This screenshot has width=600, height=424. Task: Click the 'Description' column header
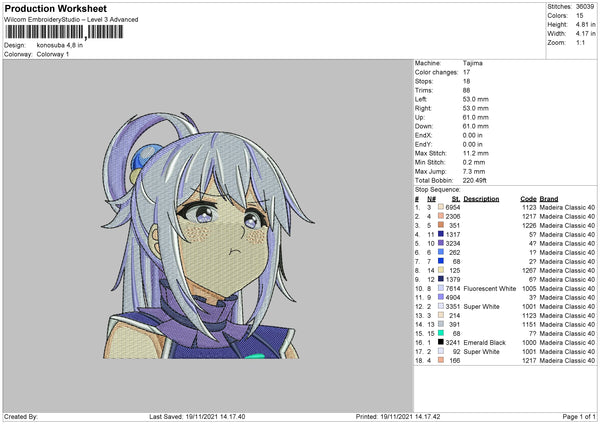coord(481,199)
